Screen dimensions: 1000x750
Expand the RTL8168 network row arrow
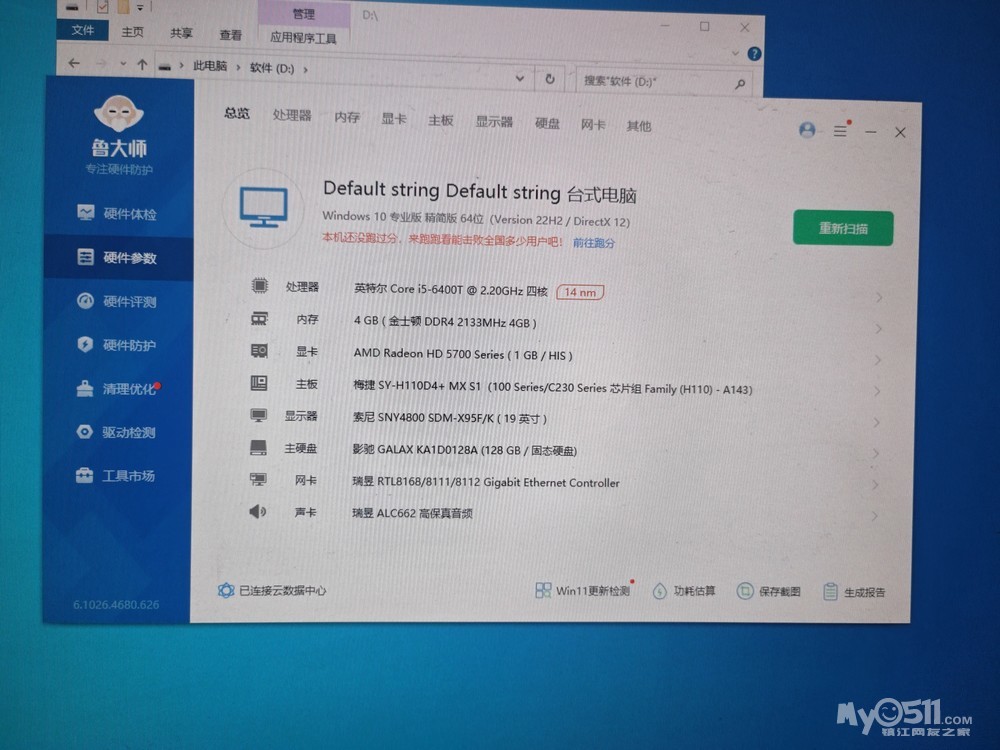(x=876, y=485)
